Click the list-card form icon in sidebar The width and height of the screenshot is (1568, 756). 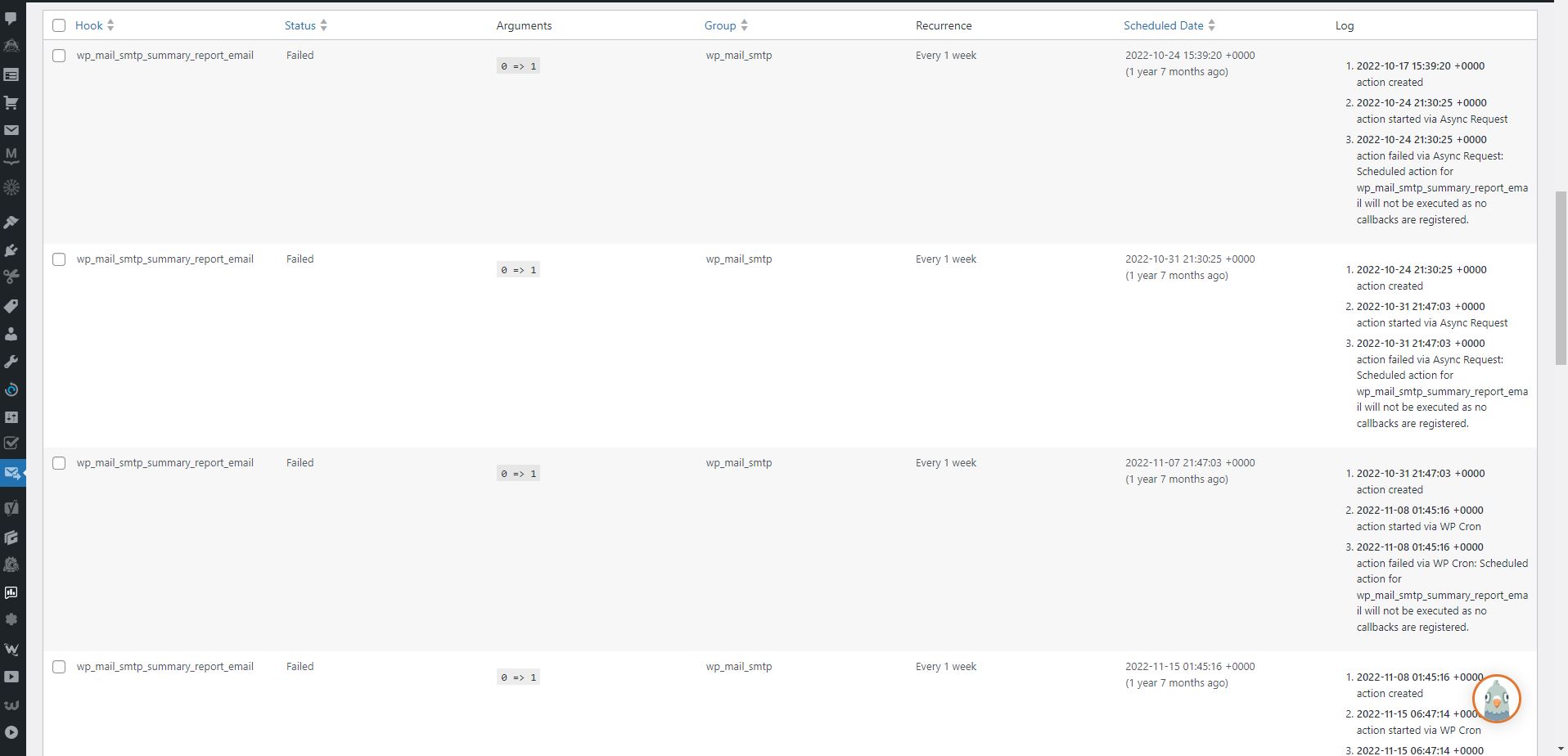(x=11, y=74)
